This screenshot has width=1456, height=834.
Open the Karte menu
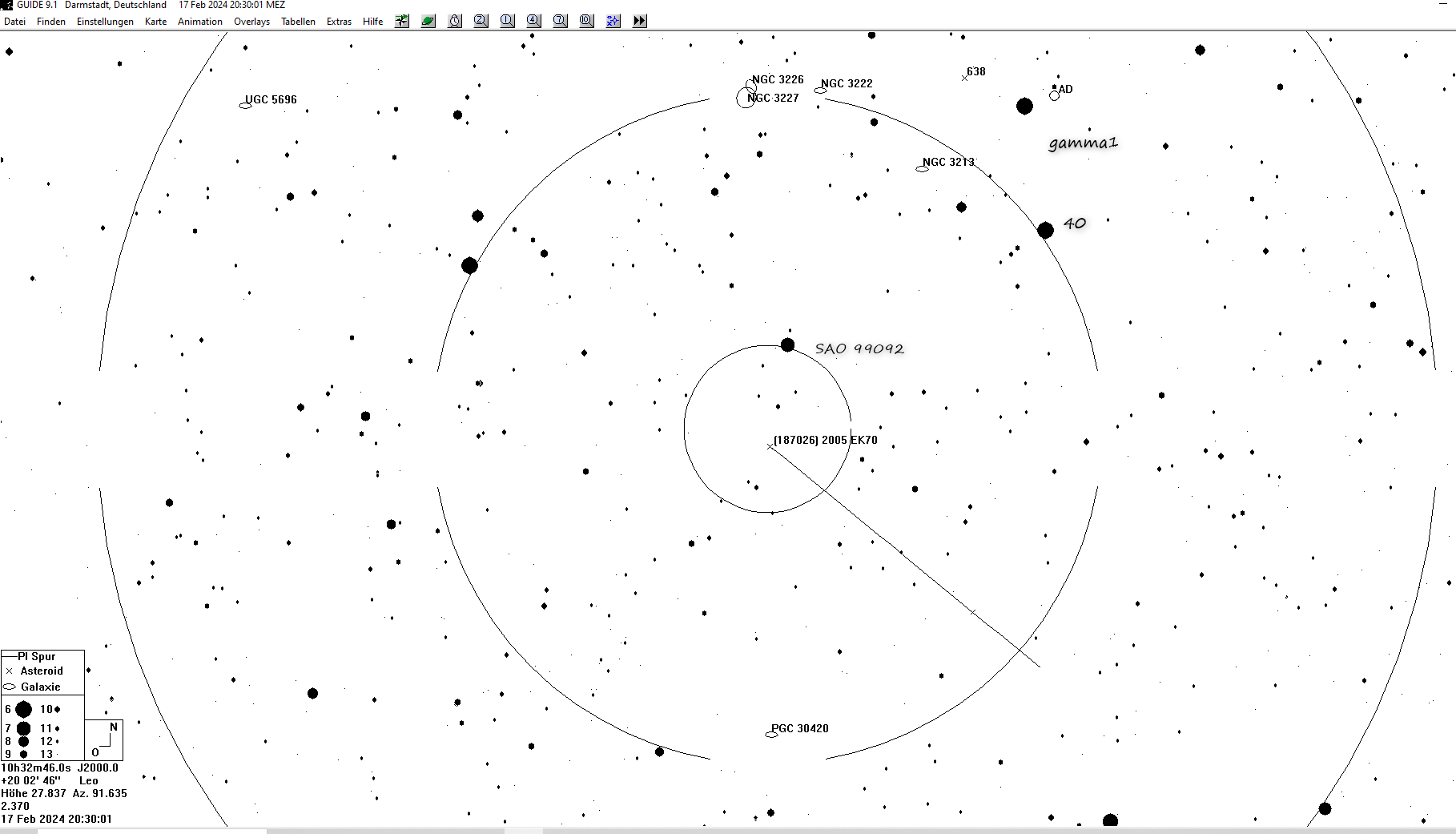156,22
